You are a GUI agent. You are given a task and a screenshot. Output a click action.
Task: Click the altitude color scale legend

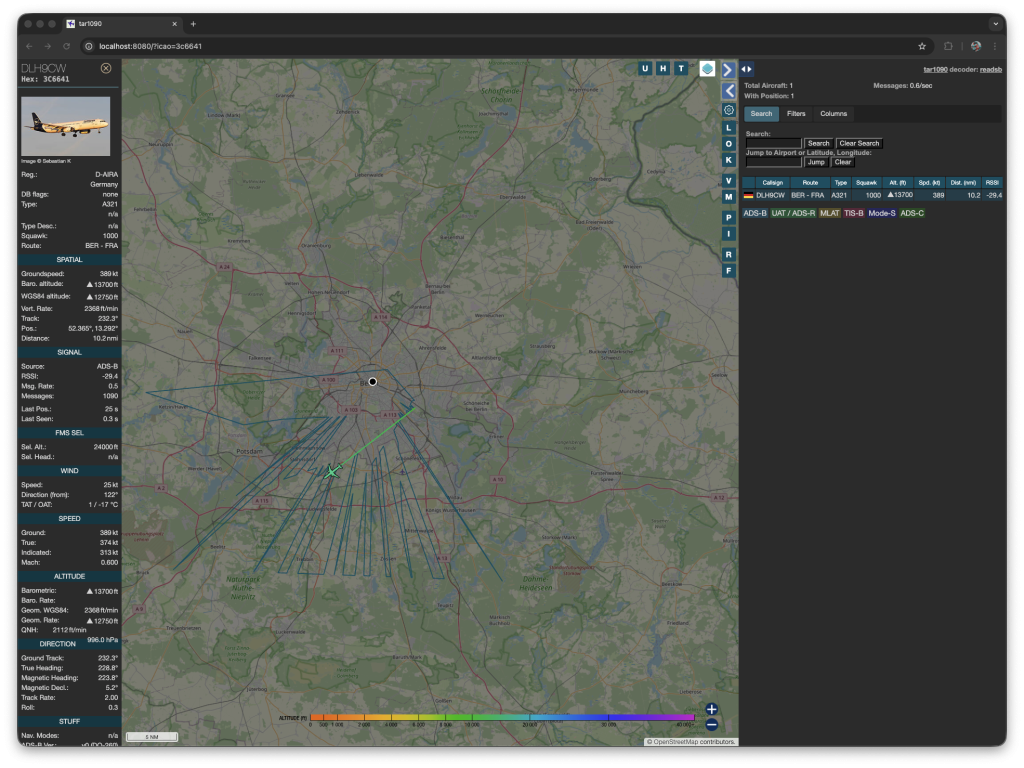(x=500, y=716)
